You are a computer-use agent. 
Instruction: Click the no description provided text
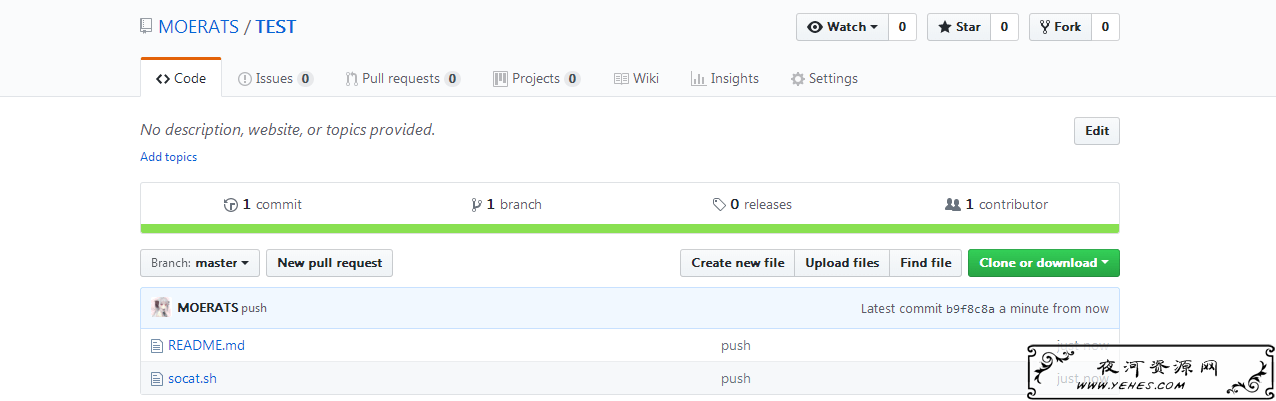(x=288, y=129)
